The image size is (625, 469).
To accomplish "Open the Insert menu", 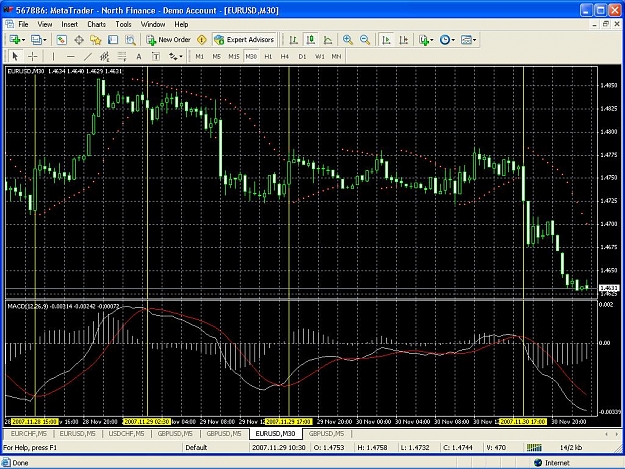I will (69, 24).
